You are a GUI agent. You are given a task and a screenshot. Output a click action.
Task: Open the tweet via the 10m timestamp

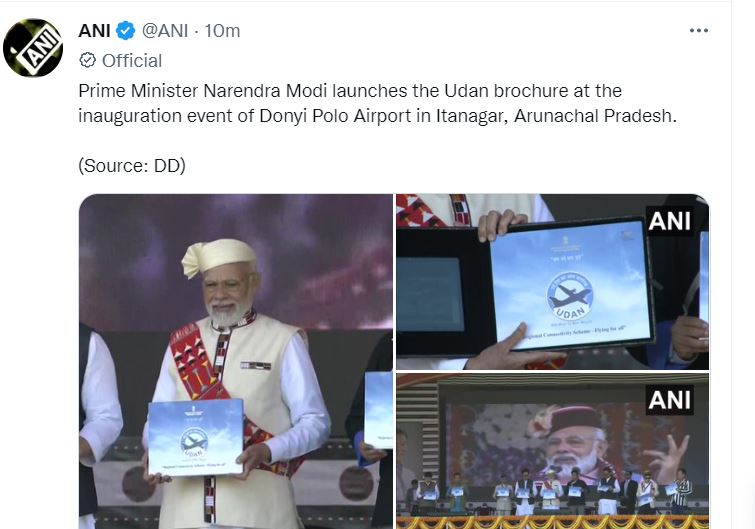click(221, 31)
